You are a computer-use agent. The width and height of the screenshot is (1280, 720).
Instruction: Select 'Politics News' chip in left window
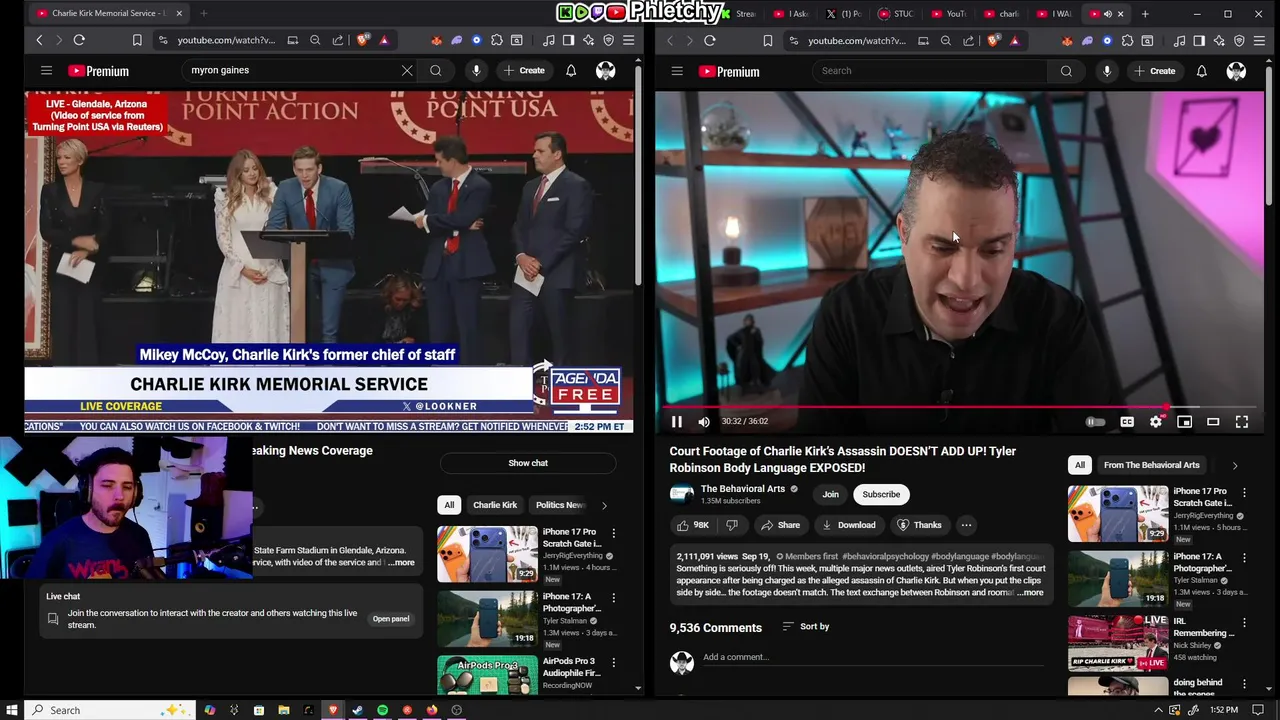[x=560, y=505]
